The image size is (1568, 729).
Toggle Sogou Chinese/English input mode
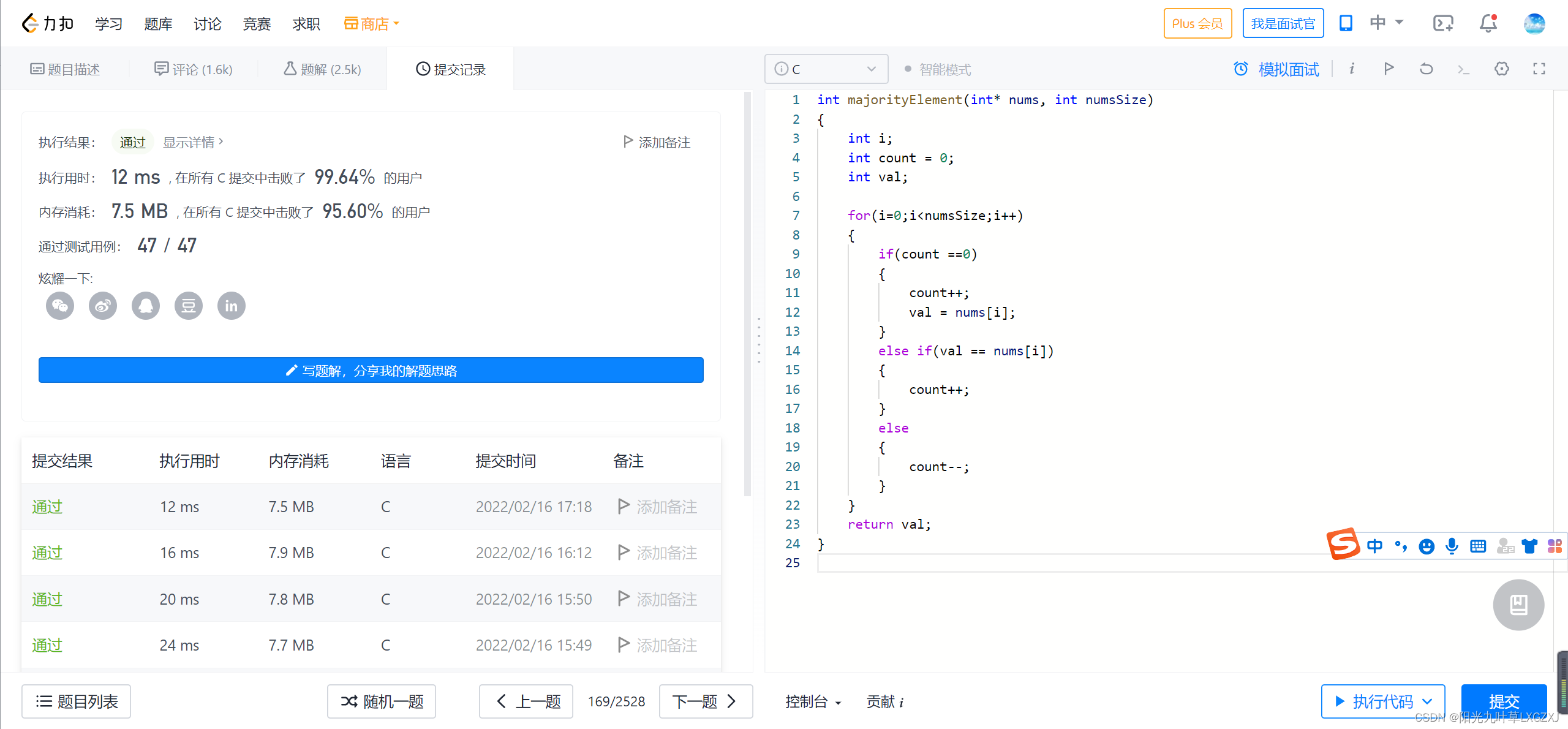pos(1374,546)
